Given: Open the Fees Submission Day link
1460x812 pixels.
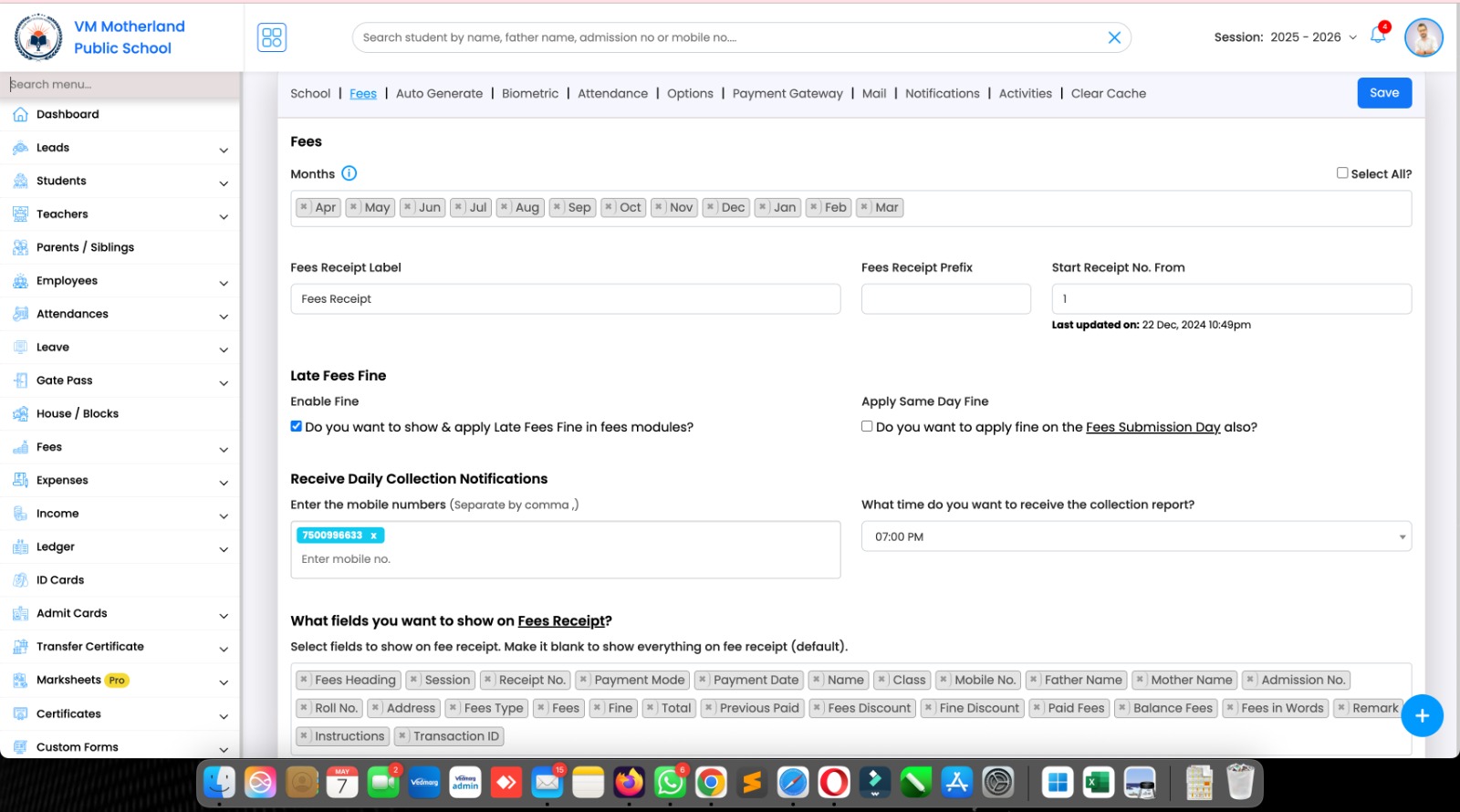Looking at the screenshot, I should pyautogui.click(x=1152, y=427).
